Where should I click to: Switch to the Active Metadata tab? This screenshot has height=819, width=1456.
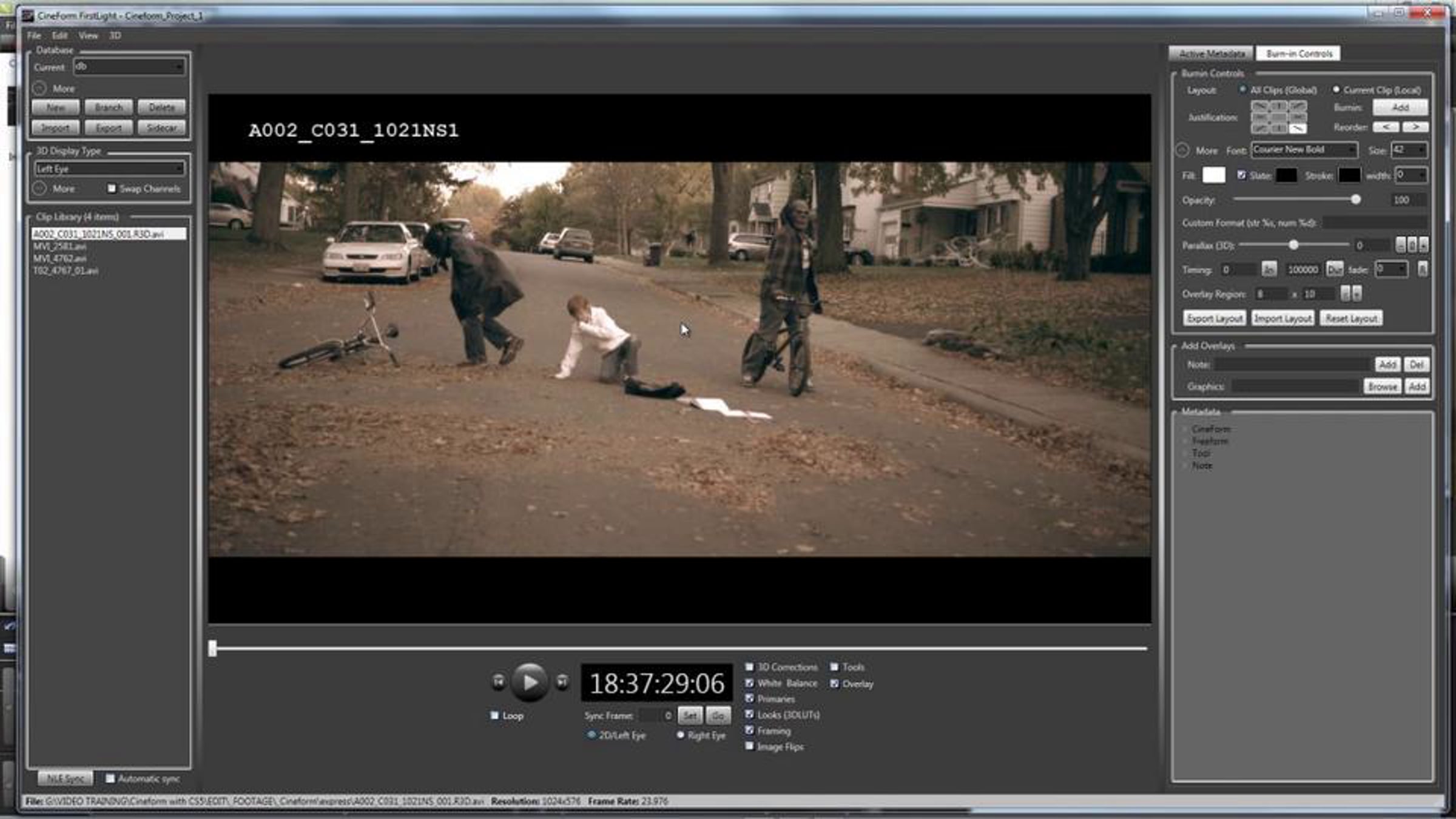1211,54
